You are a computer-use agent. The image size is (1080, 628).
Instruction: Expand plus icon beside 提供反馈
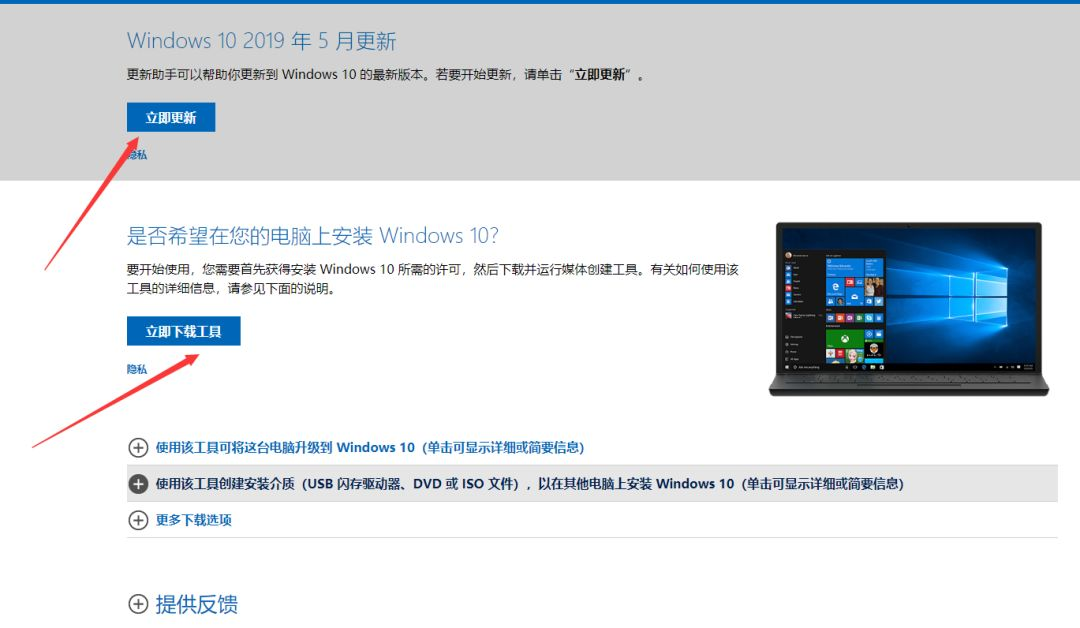coord(138,604)
